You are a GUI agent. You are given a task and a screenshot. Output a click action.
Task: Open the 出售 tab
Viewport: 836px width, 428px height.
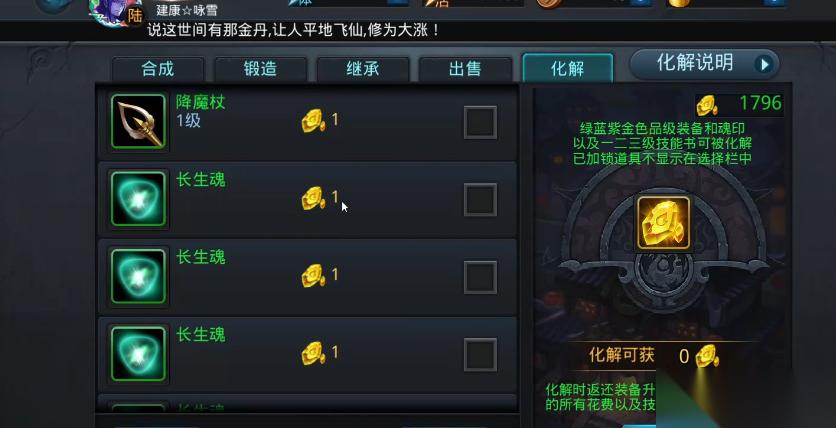pos(465,69)
